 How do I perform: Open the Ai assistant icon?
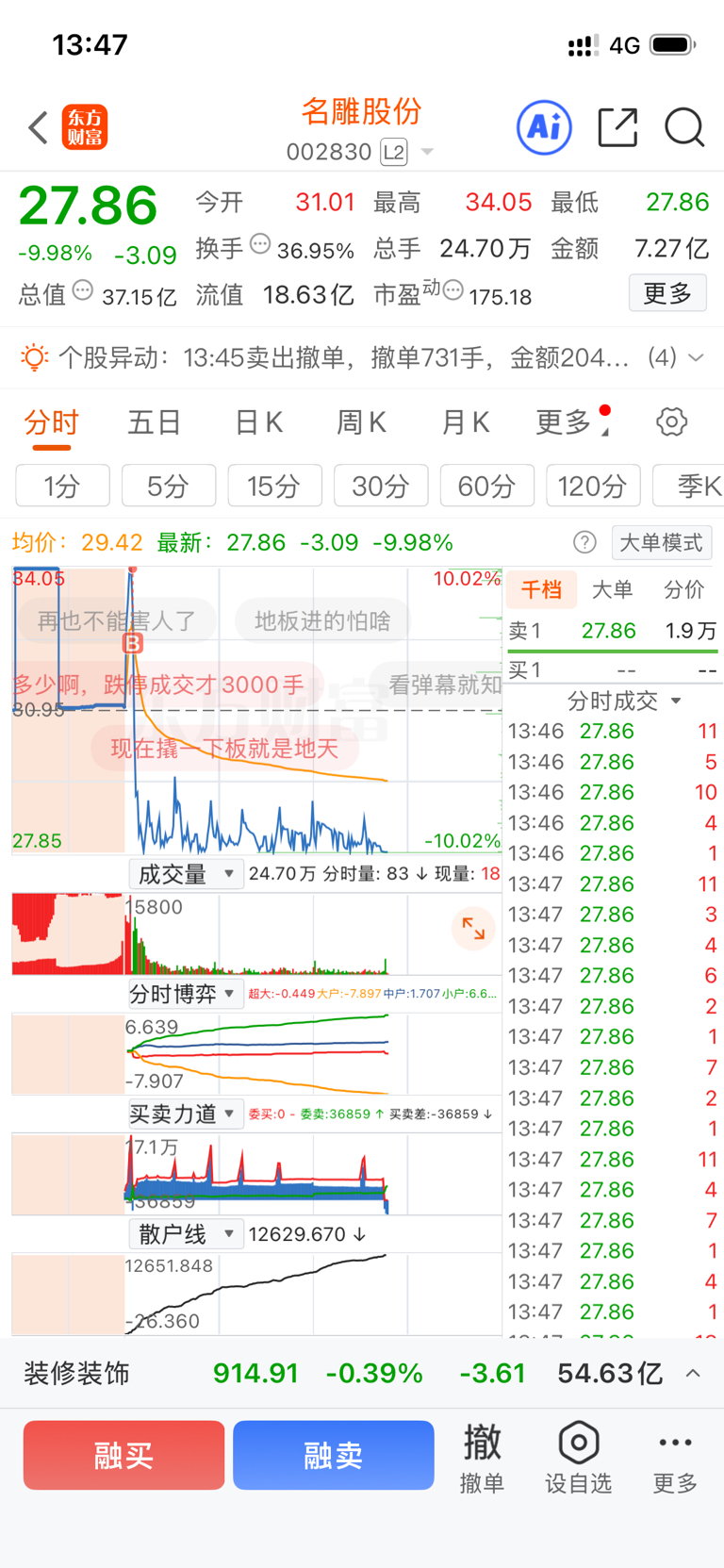544,127
